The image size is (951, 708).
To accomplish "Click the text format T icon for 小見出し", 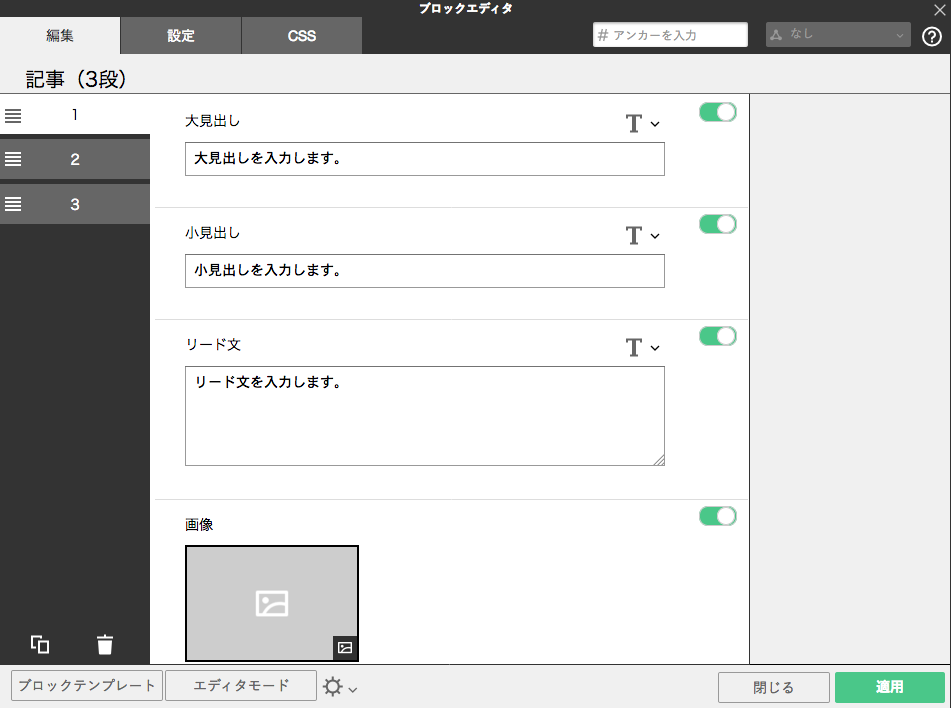I will [634, 235].
